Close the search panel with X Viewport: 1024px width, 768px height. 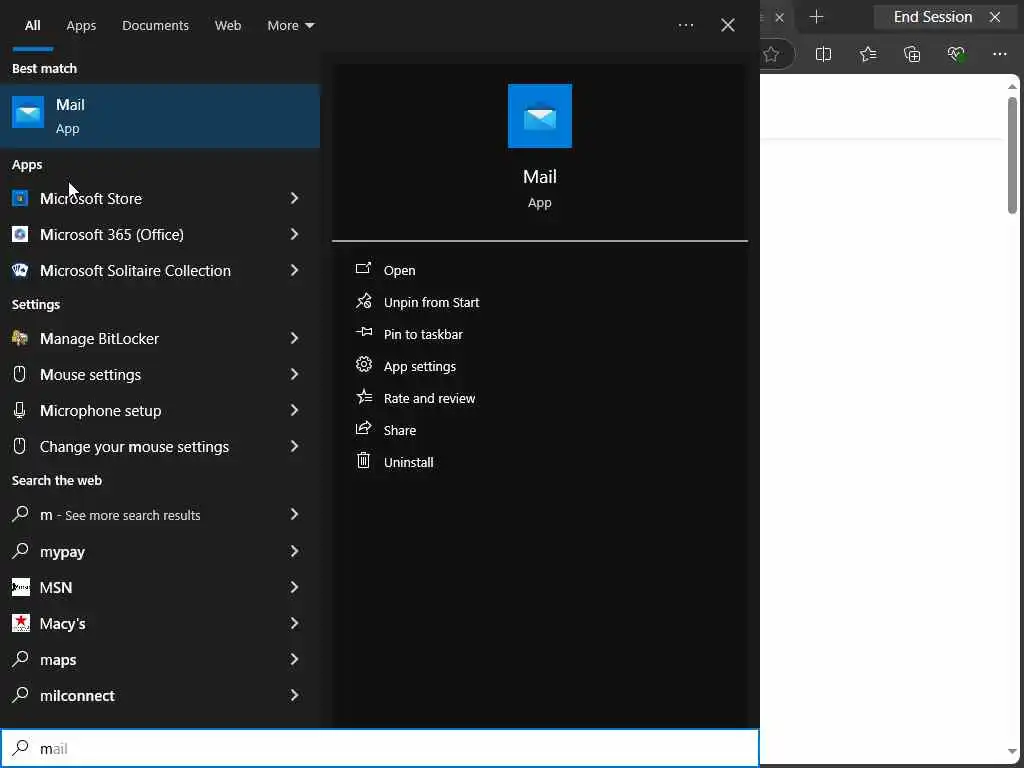click(x=728, y=25)
